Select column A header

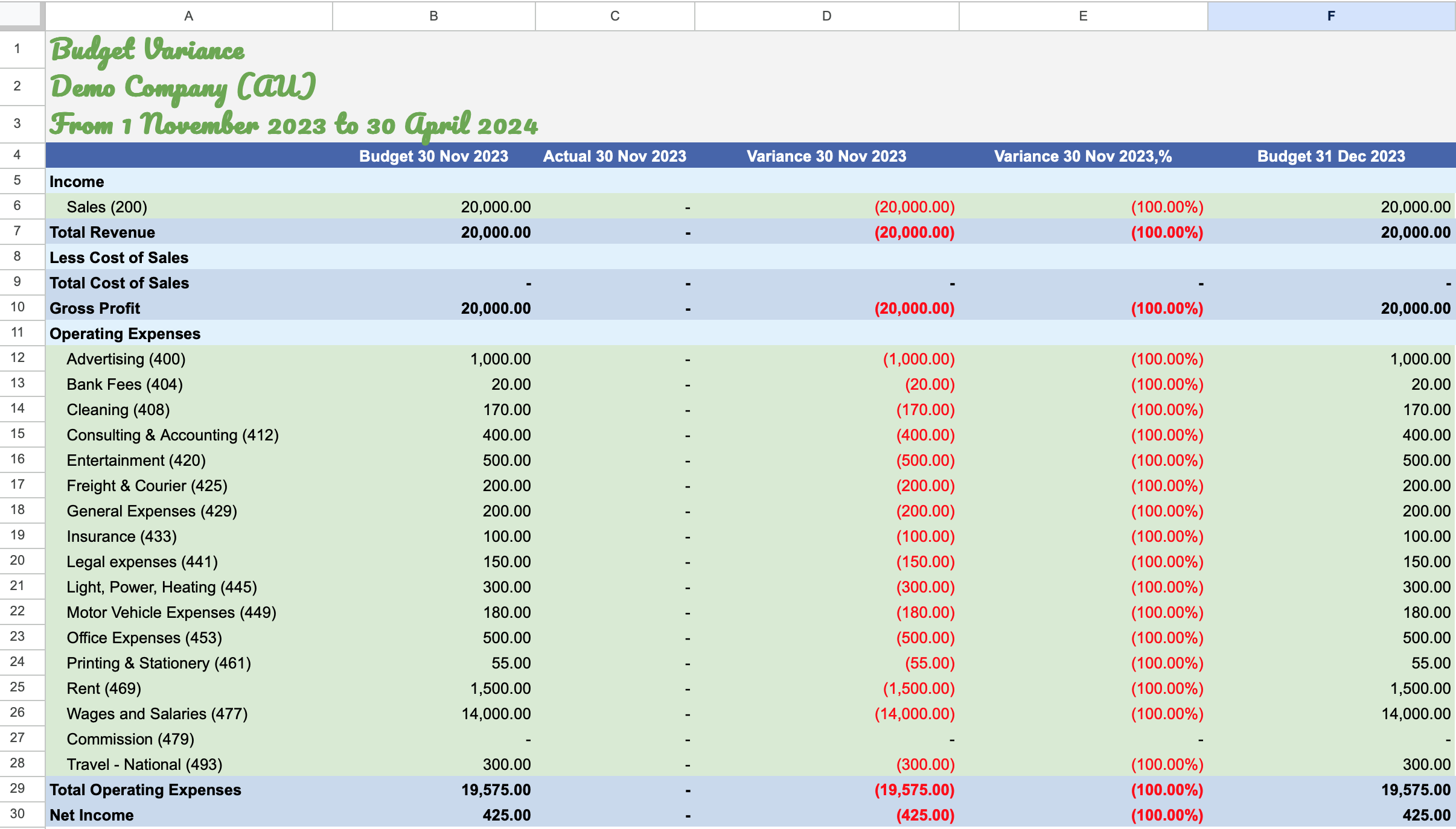tap(189, 16)
